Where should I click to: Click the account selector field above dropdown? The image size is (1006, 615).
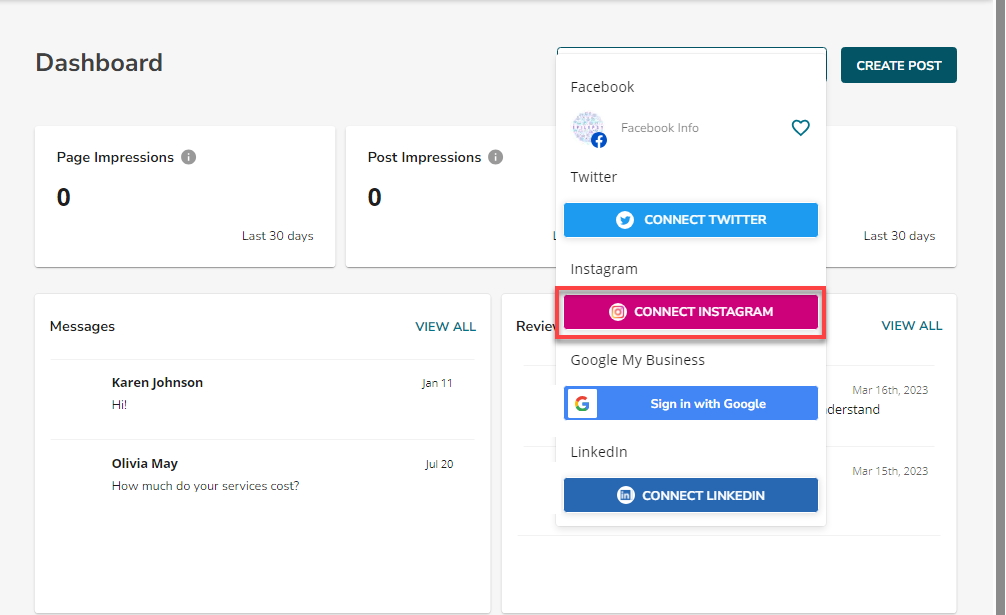(692, 50)
